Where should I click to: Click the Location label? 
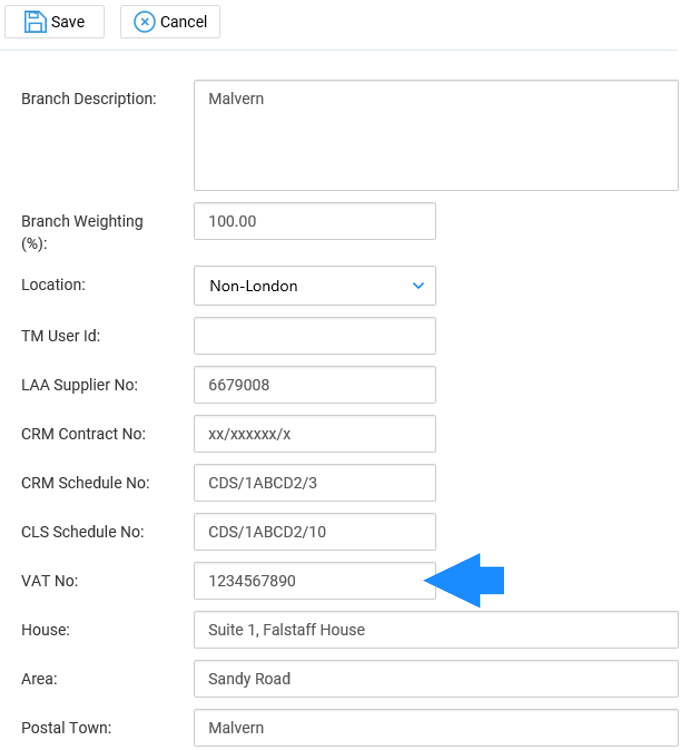(x=53, y=285)
